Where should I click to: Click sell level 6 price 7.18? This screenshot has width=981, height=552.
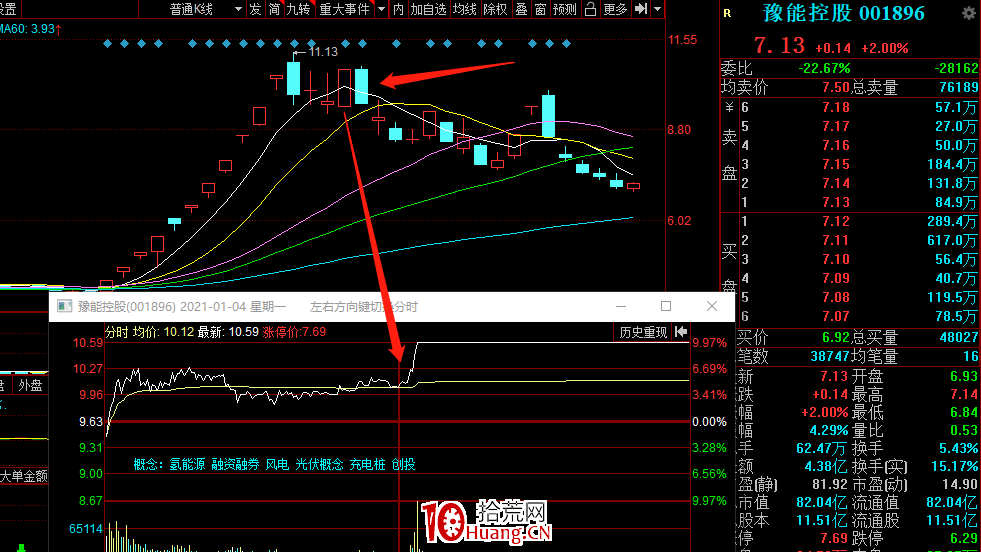(x=836, y=108)
